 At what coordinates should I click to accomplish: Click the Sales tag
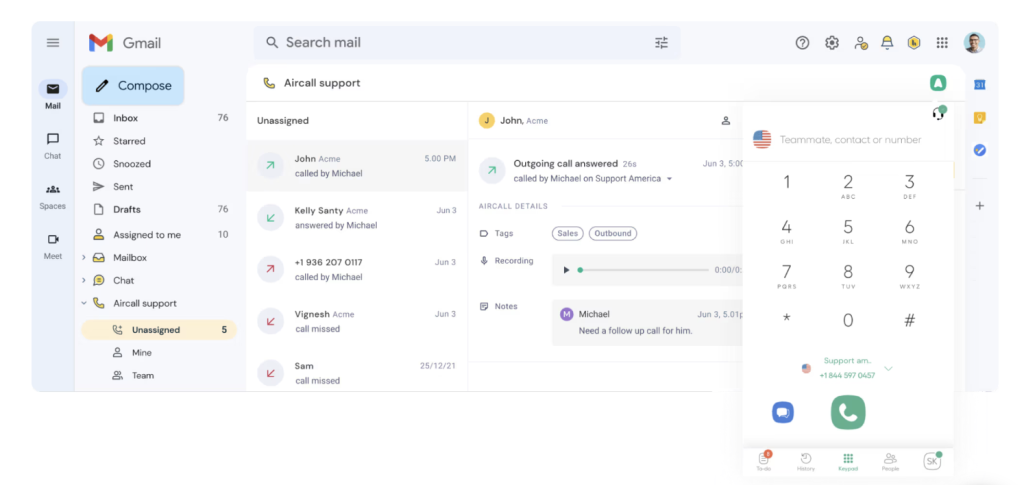pyautogui.click(x=568, y=233)
